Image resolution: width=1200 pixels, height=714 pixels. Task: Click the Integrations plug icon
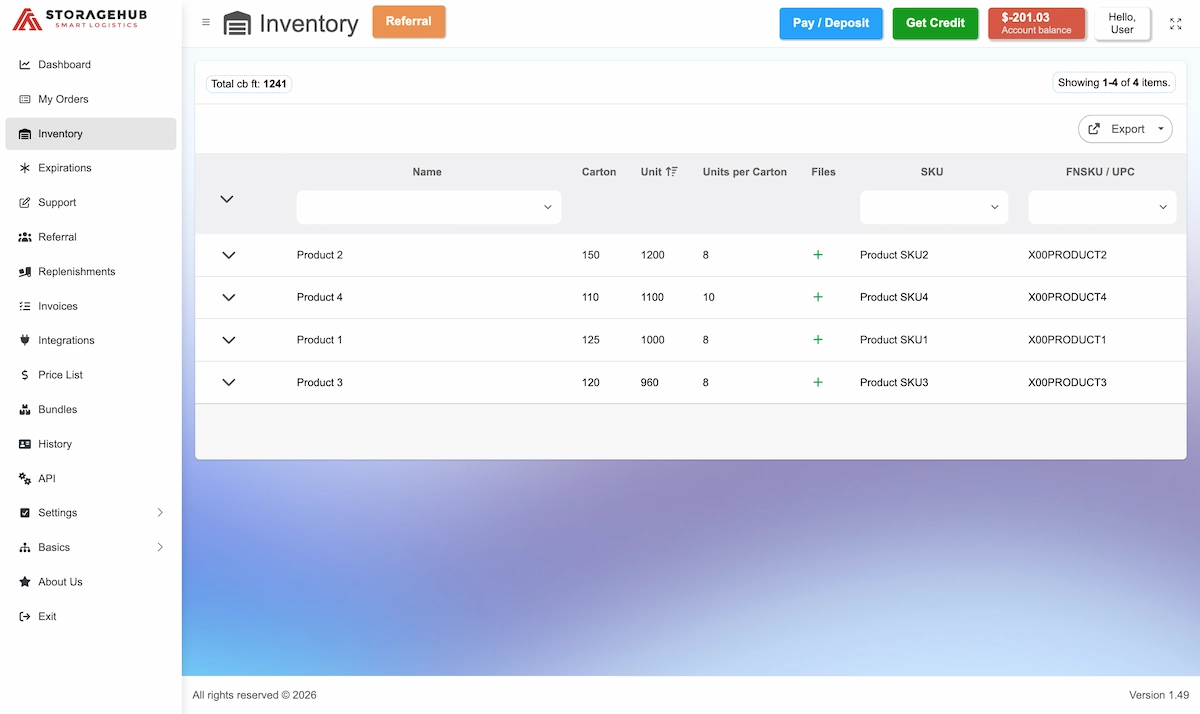click(25, 341)
